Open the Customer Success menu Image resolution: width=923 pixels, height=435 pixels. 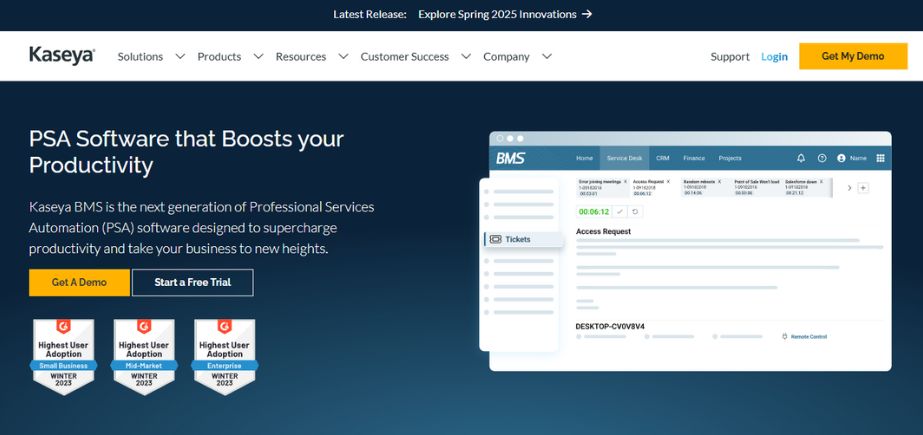click(404, 57)
